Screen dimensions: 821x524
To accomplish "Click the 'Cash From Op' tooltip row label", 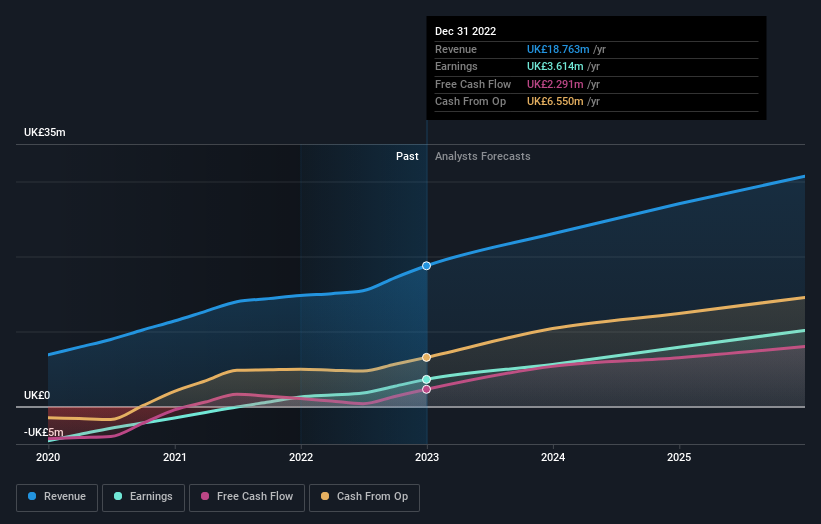I will click(470, 102).
